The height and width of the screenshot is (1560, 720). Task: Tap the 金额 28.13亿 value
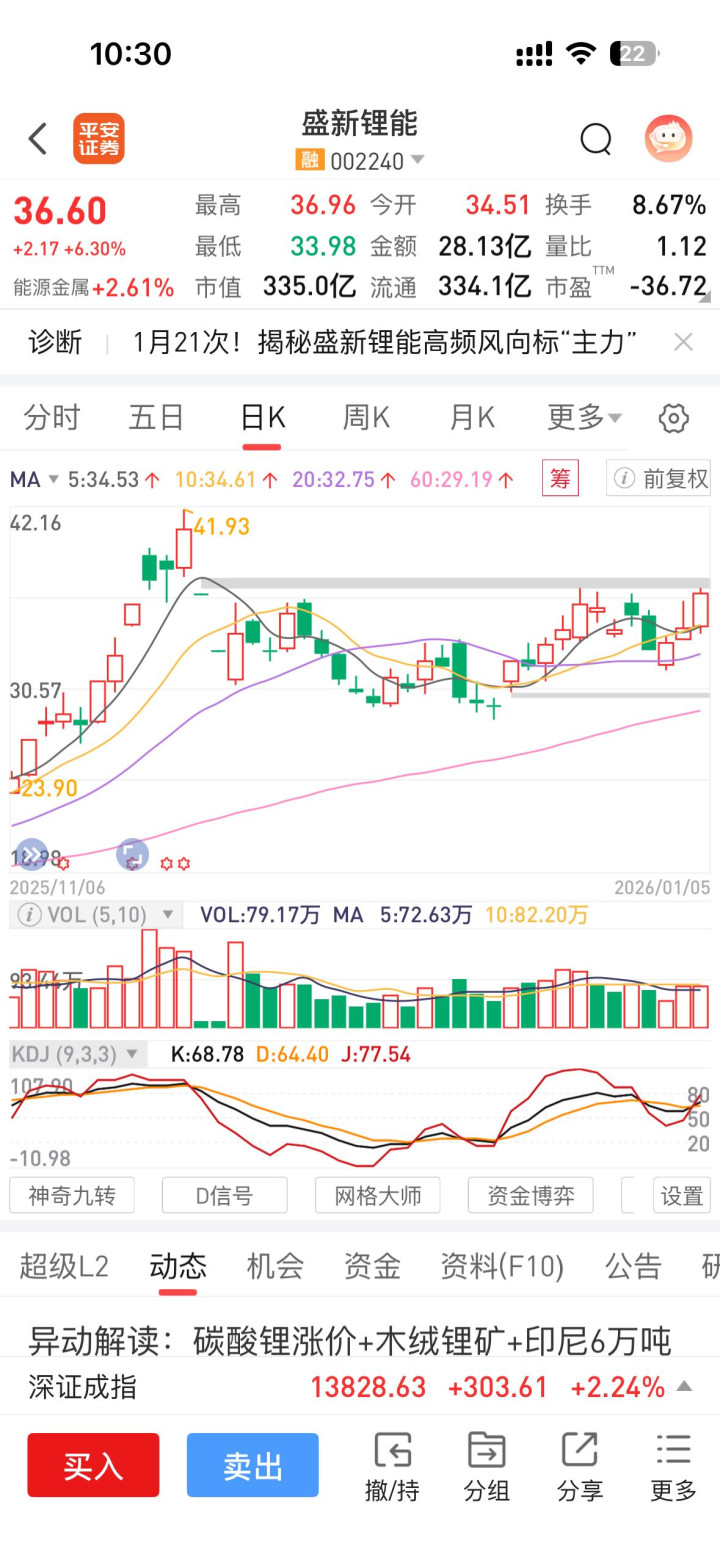(484, 246)
